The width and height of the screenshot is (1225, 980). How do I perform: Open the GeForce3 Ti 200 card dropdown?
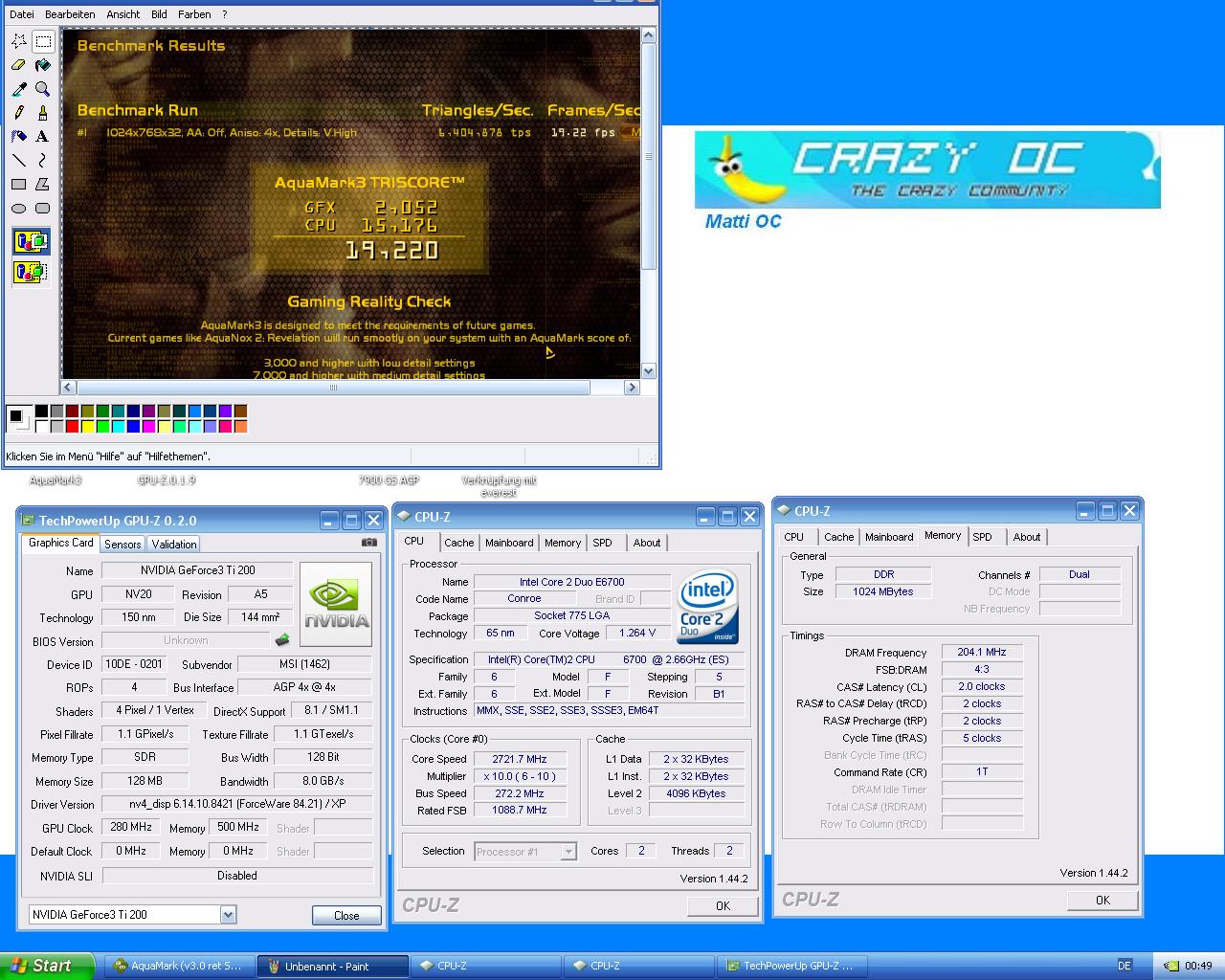coord(228,915)
